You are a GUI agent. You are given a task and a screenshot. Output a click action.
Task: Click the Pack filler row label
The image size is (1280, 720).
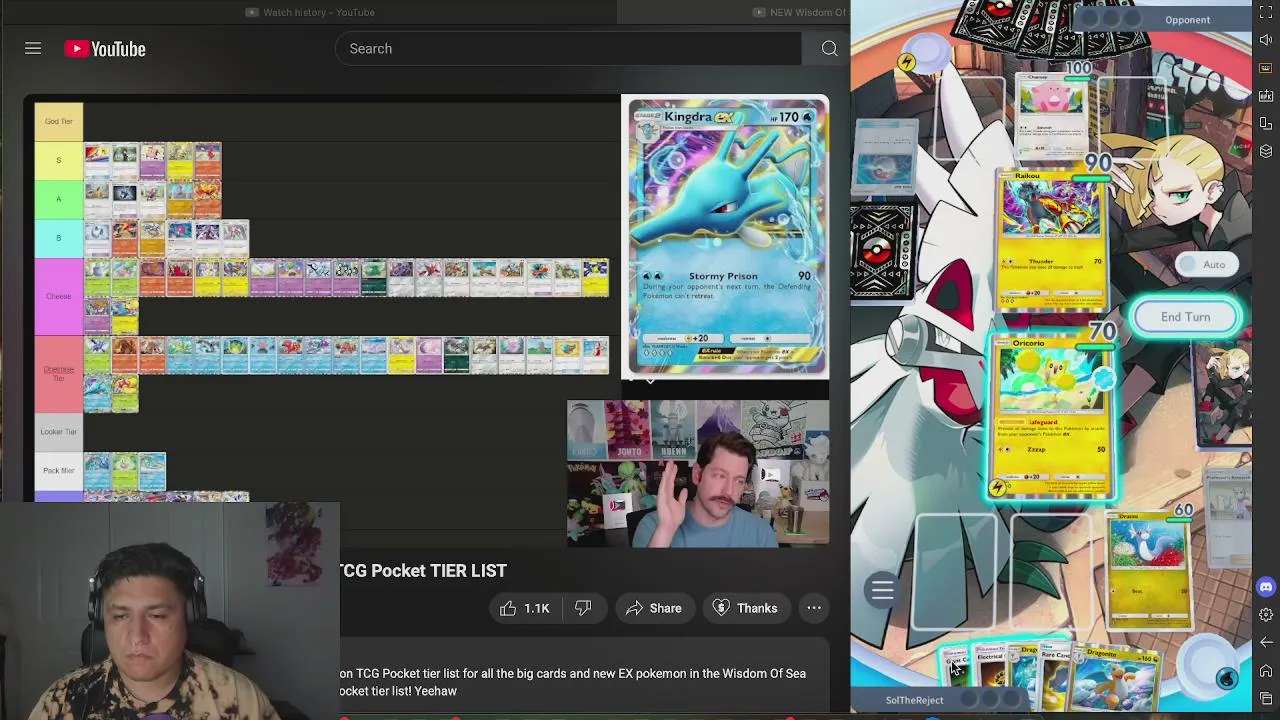(59, 470)
